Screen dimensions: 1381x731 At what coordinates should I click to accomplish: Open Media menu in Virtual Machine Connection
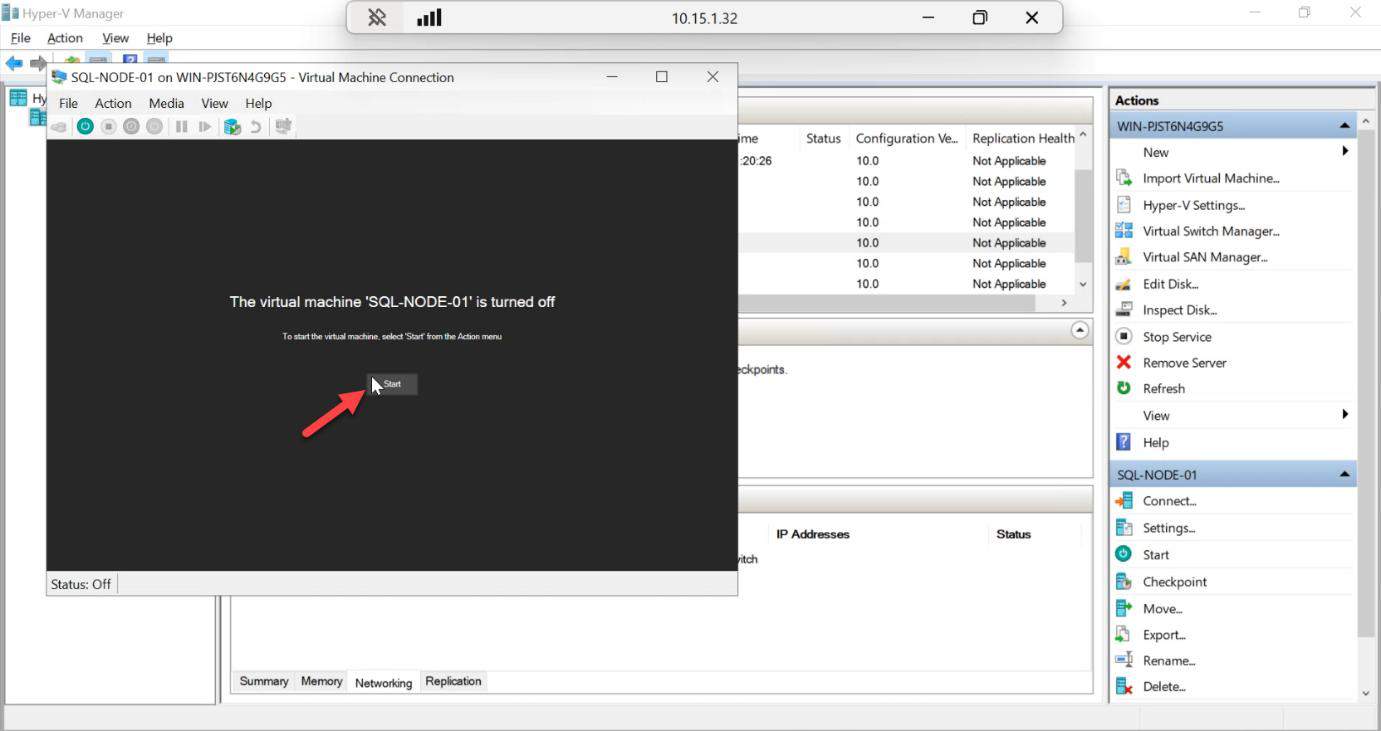tap(166, 103)
